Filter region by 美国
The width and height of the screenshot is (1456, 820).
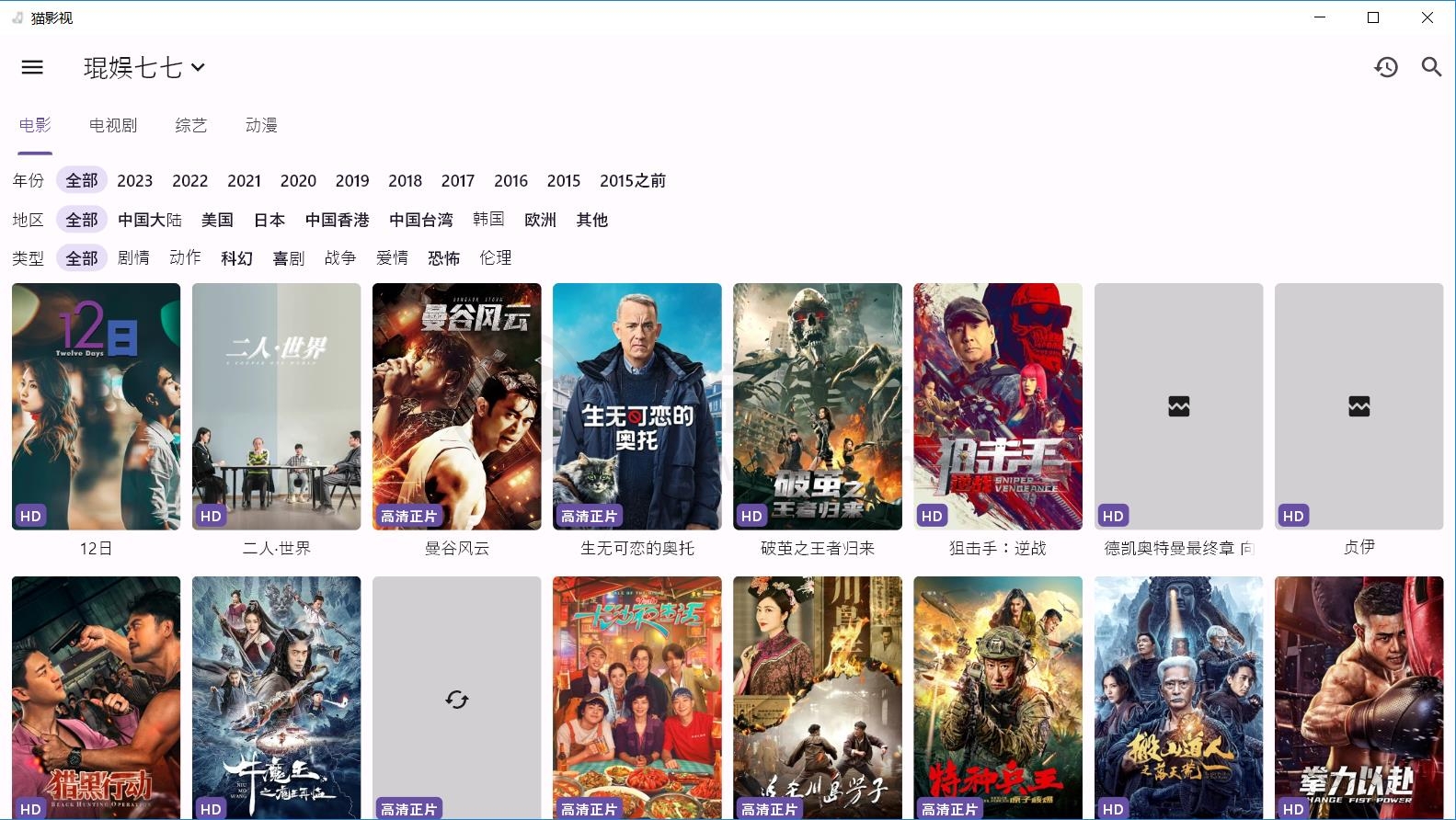click(217, 220)
